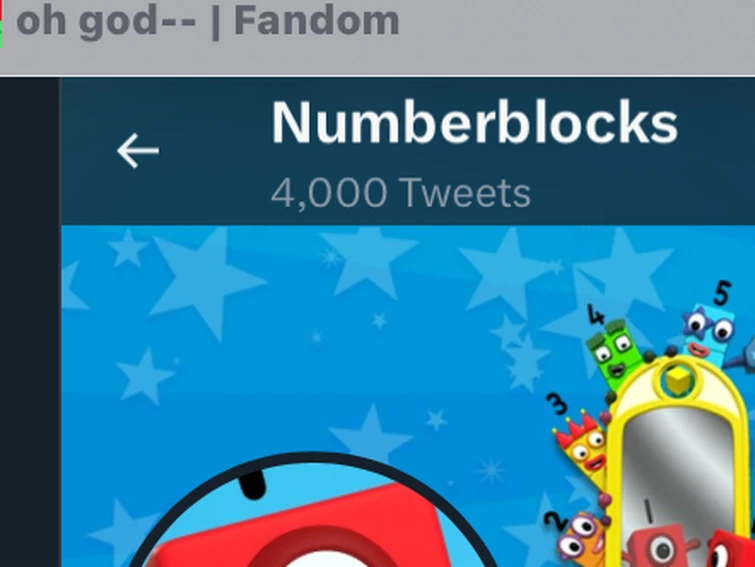The height and width of the screenshot is (567, 755).
Task: Click the orange Numberblock Two with purple glasses
Action: coord(583,539)
